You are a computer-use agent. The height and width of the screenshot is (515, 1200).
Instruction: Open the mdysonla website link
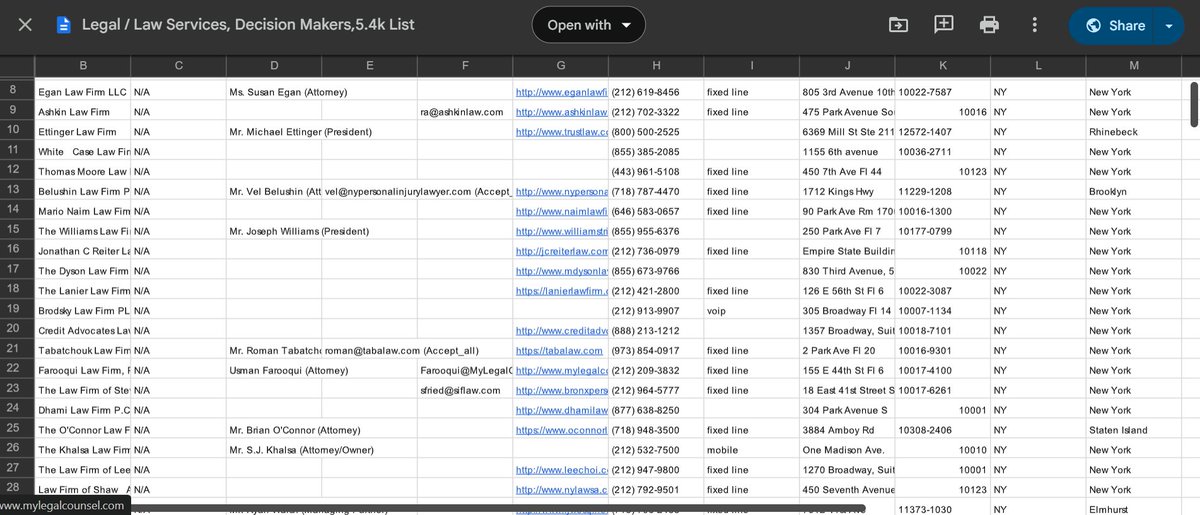point(561,271)
